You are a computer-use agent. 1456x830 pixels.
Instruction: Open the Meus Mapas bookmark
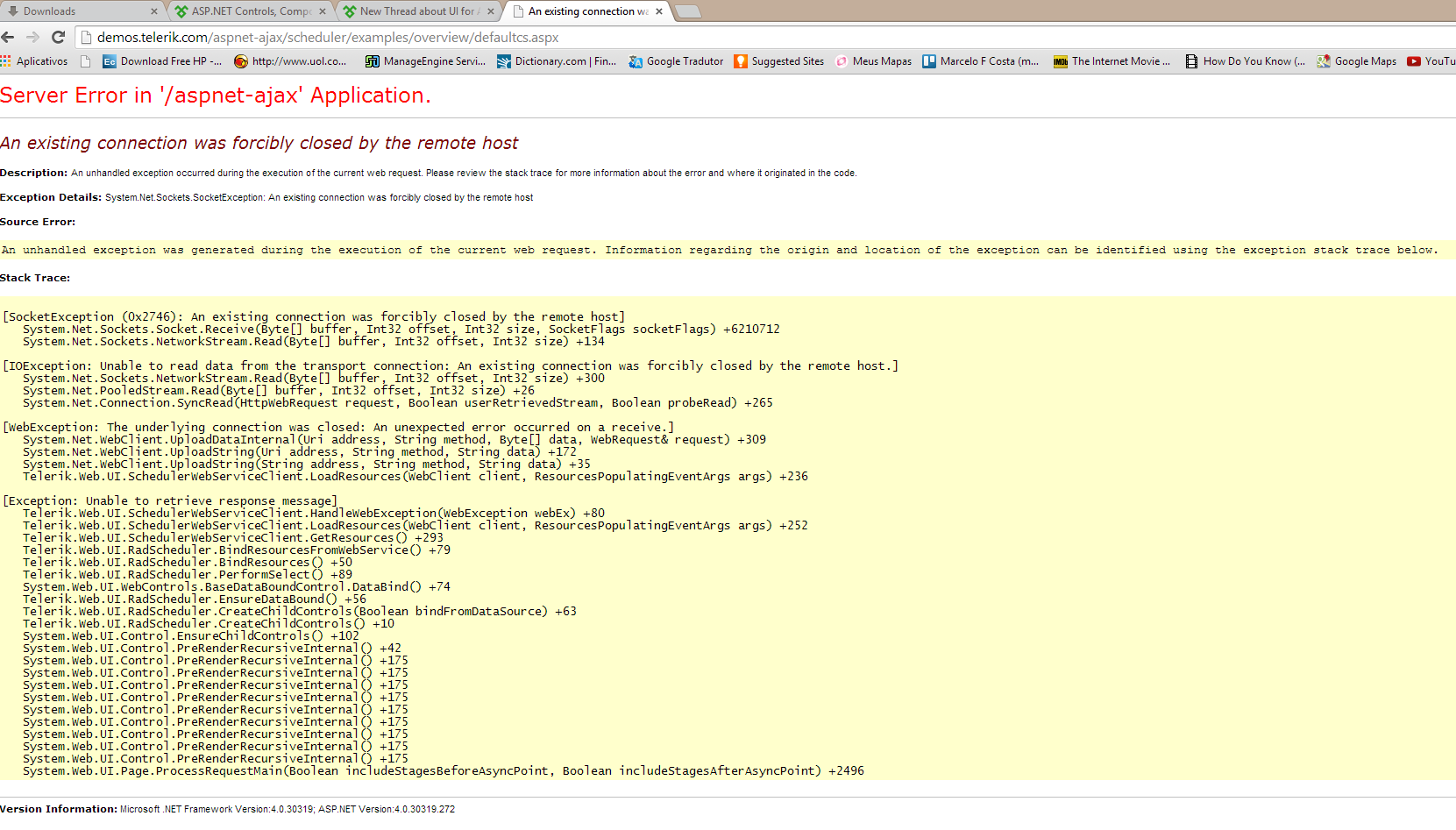(x=873, y=61)
